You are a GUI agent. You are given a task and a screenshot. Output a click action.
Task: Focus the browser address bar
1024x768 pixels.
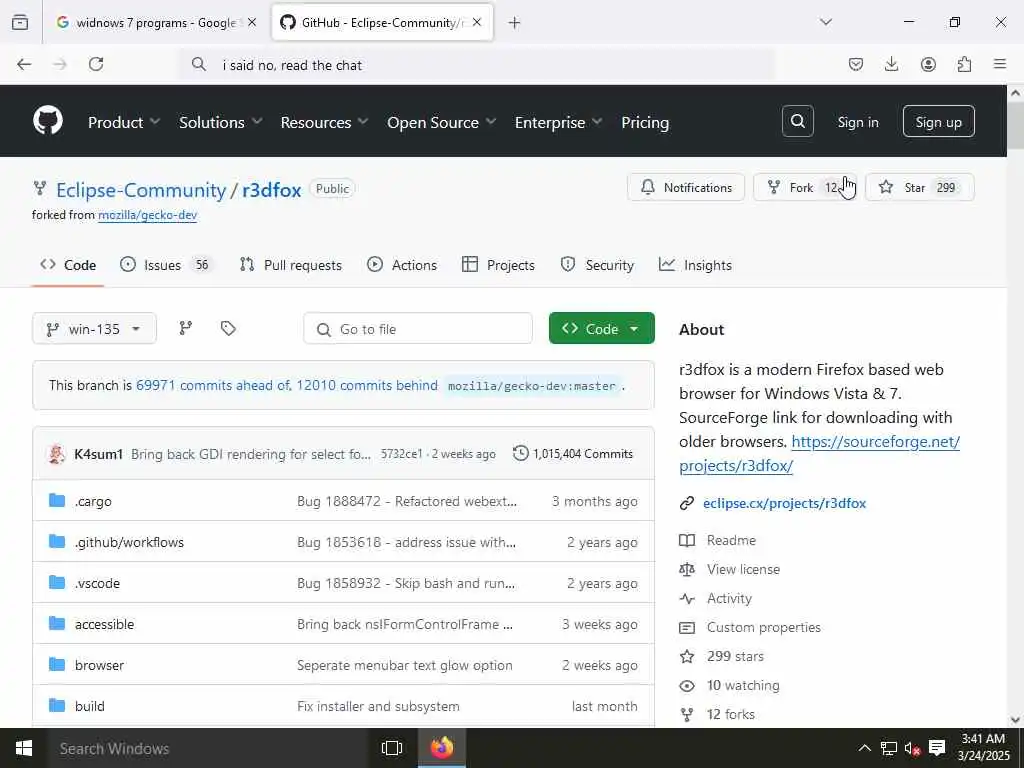(x=477, y=65)
